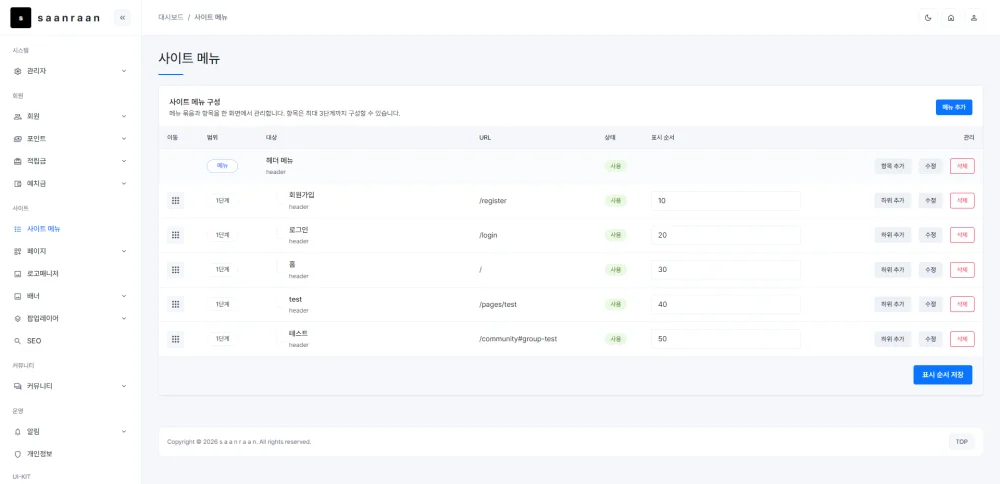1000x484 pixels.
Task: Click the /pages/test URL text
Action: (x=497, y=305)
